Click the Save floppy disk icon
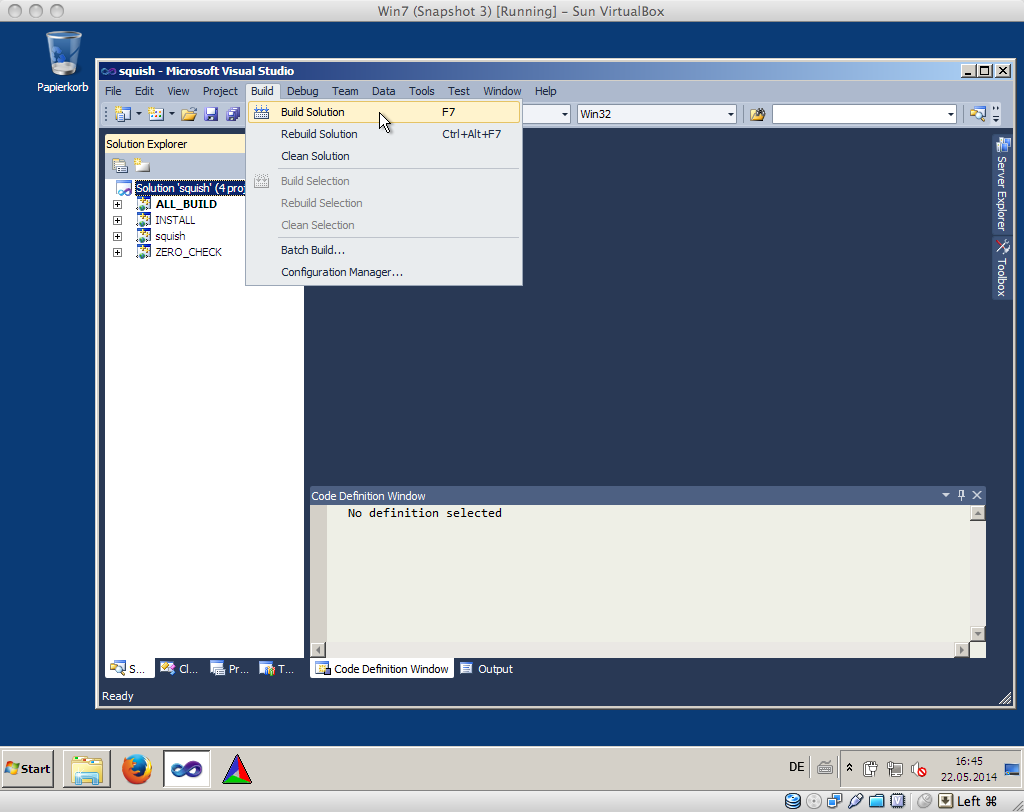This screenshot has height=812, width=1024. pyautogui.click(x=211, y=114)
